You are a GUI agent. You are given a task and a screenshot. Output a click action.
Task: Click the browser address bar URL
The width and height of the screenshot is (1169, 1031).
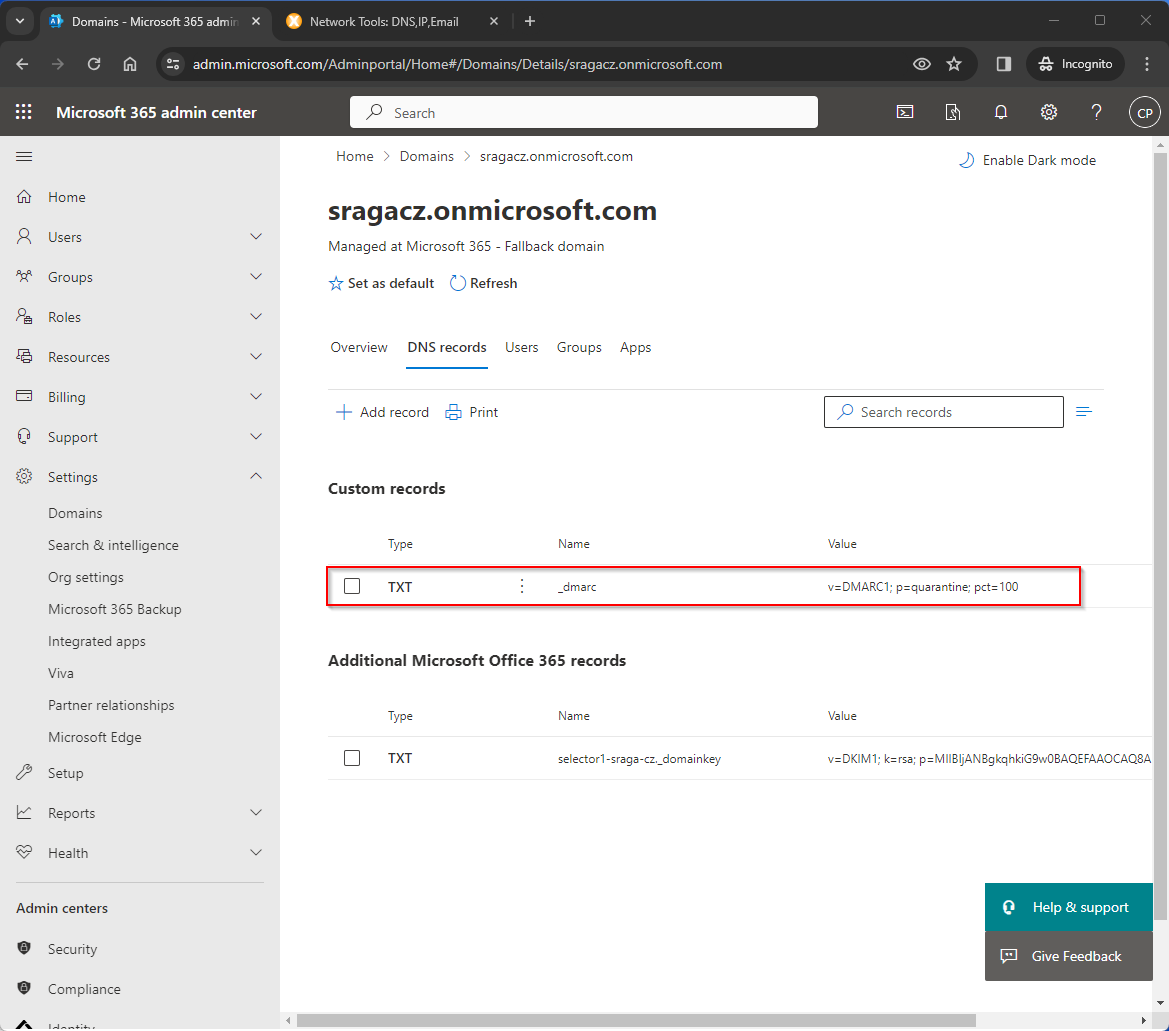pos(457,64)
